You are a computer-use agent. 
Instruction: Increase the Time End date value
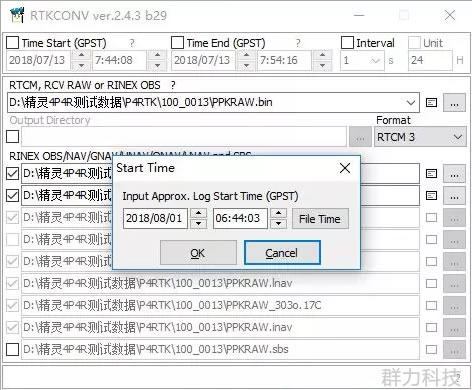point(247,55)
